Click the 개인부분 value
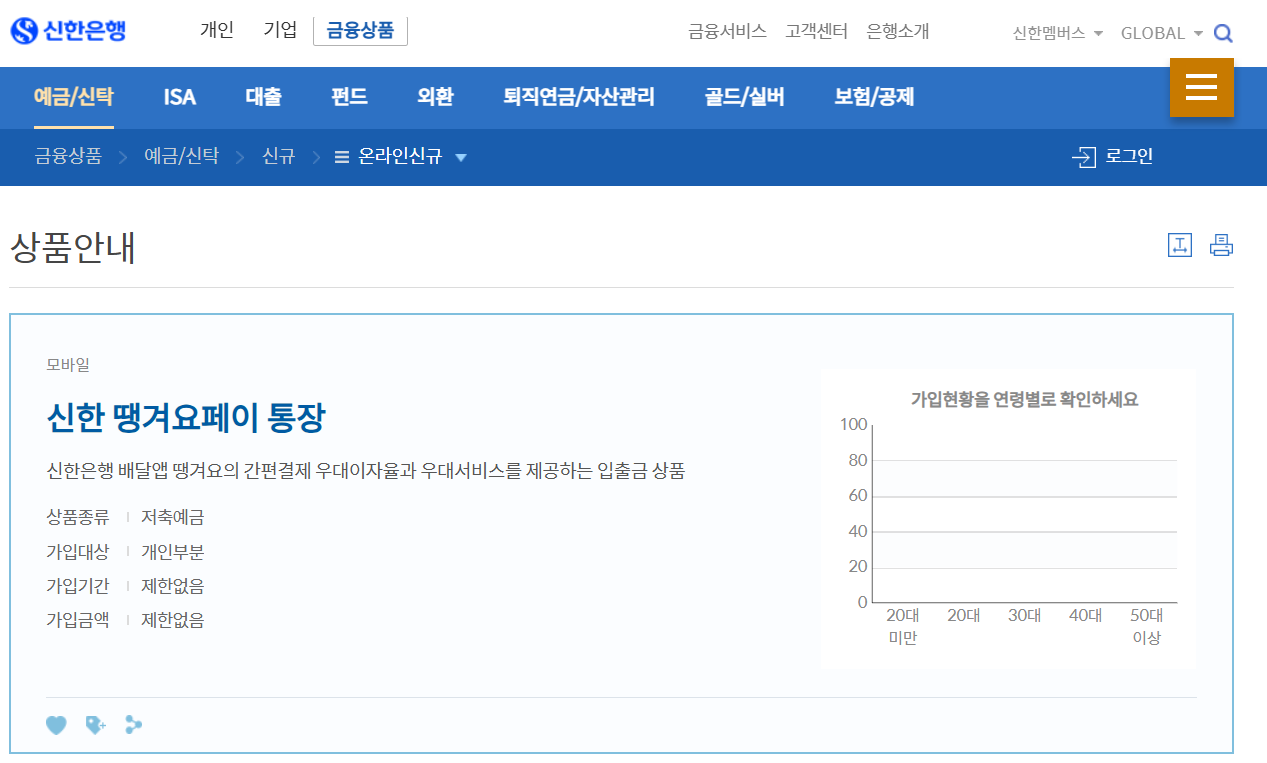This screenshot has height=763, width=1267. pos(173,552)
